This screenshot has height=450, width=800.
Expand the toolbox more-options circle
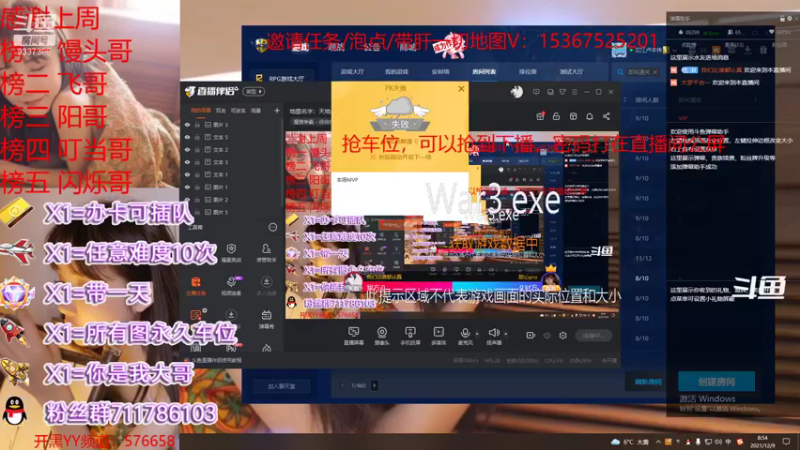coord(273,227)
